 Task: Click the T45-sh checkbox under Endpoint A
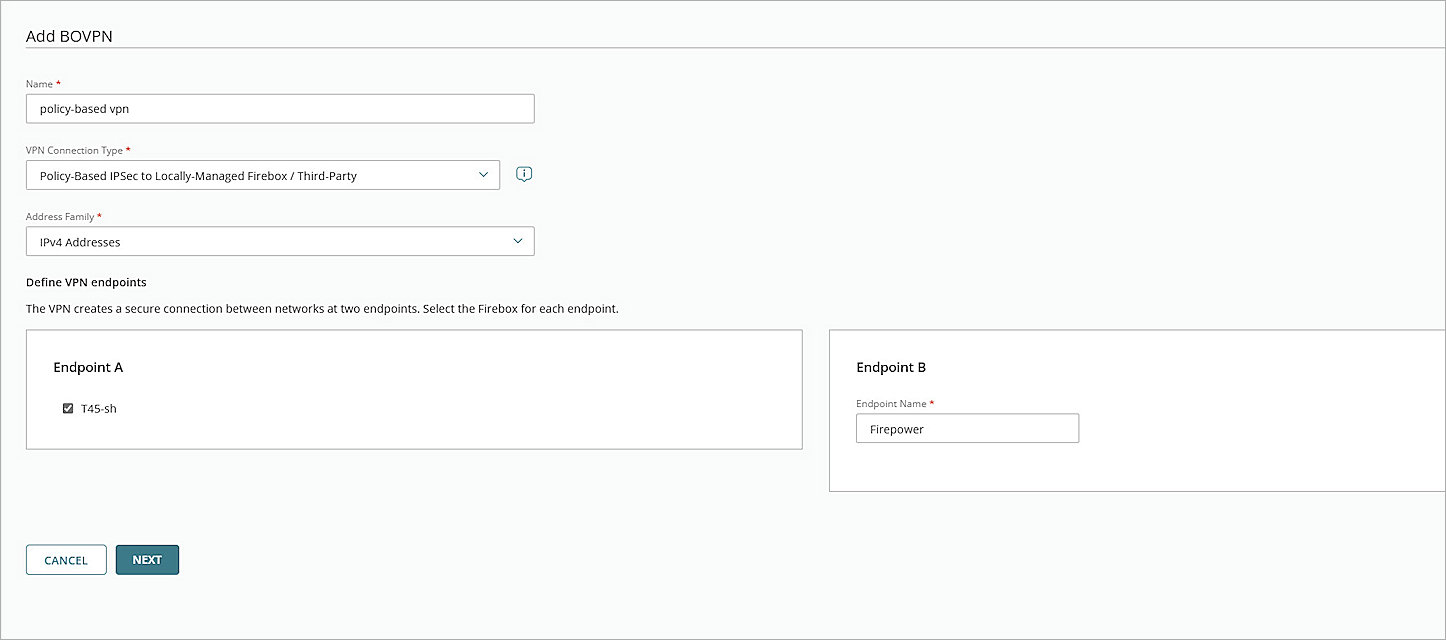pyautogui.click(x=67, y=408)
